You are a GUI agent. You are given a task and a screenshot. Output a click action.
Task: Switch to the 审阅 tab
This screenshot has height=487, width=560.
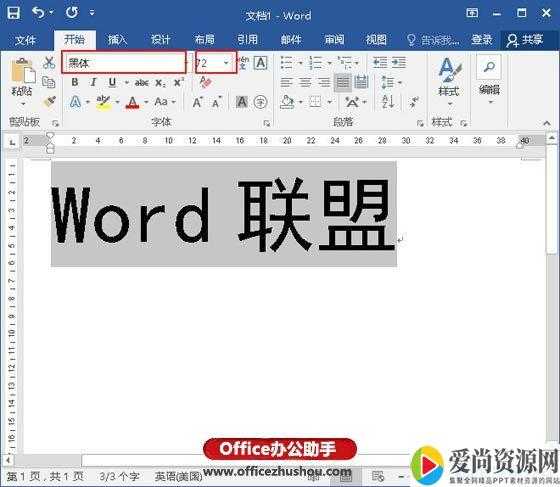(x=334, y=40)
